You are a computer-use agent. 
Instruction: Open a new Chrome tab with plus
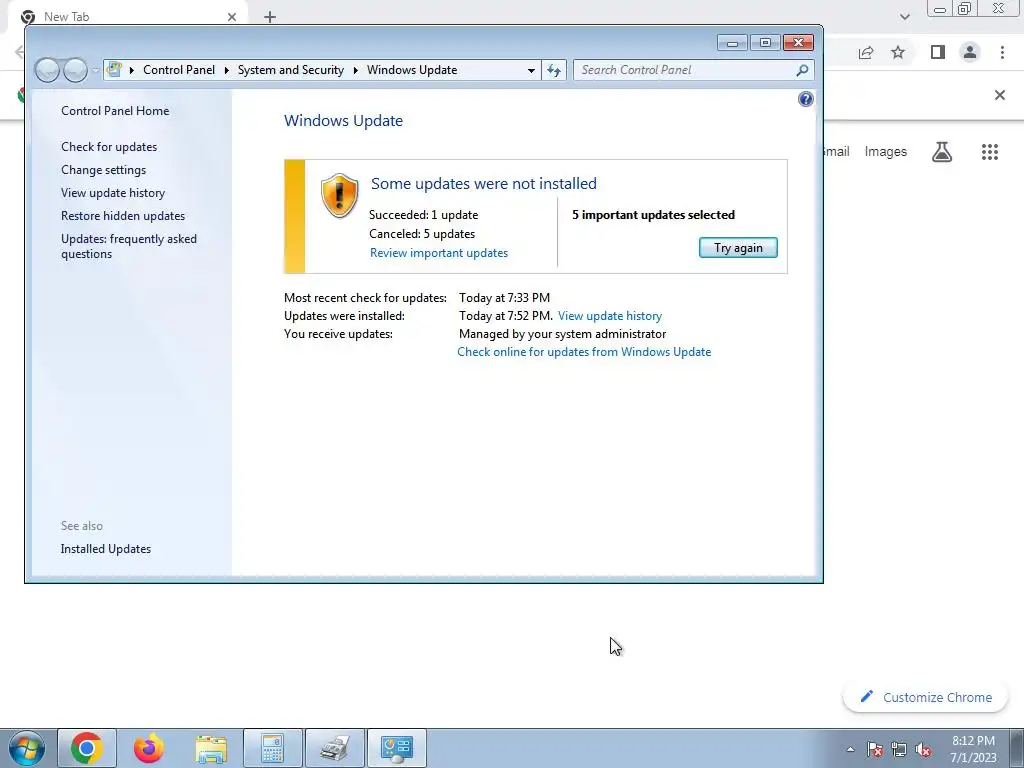[270, 17]
